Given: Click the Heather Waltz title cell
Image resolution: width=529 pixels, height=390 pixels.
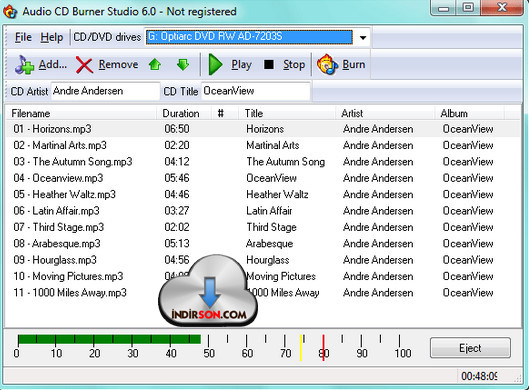Looking at the screenshot, I should point(277,194).
